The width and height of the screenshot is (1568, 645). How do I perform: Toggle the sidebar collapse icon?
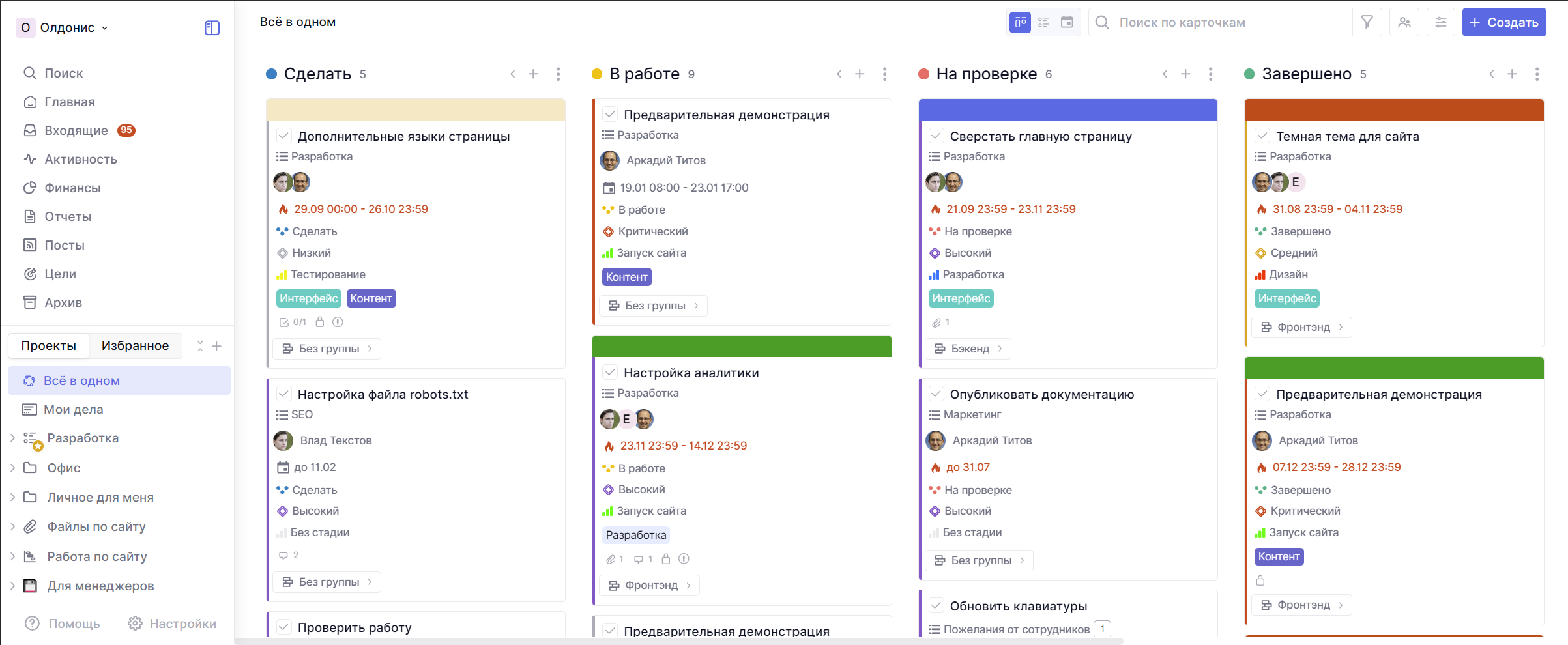(212, 27)
